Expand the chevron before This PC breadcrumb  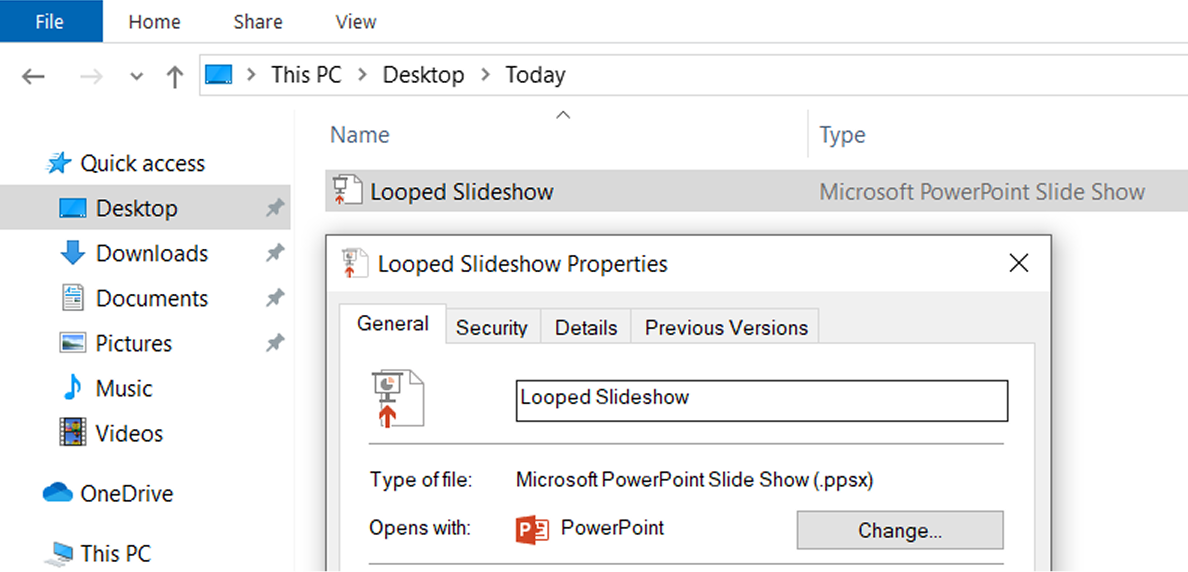click(x=252, y=75)
